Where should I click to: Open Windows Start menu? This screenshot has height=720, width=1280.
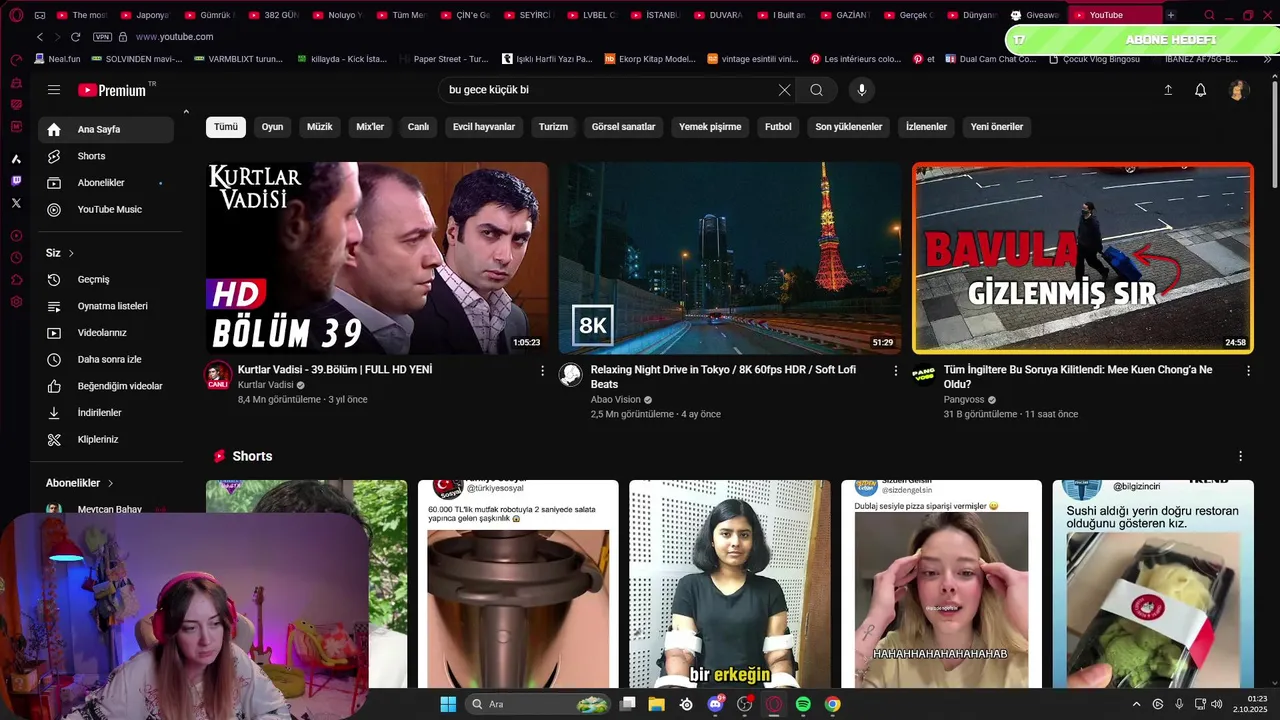tap(448, 704)
